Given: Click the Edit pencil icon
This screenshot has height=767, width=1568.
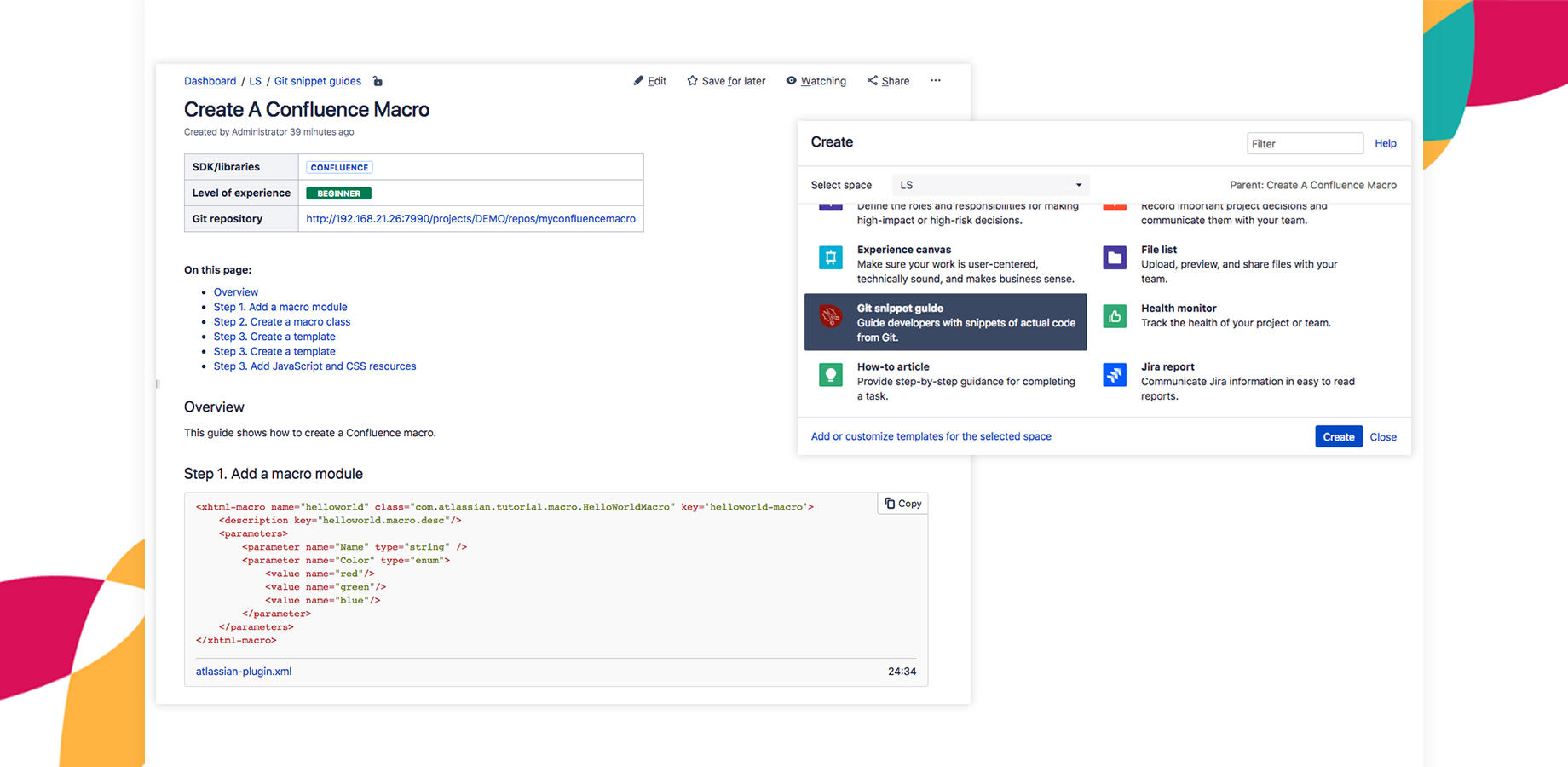Looking at the screenshot, I should (x=639, y=81).
